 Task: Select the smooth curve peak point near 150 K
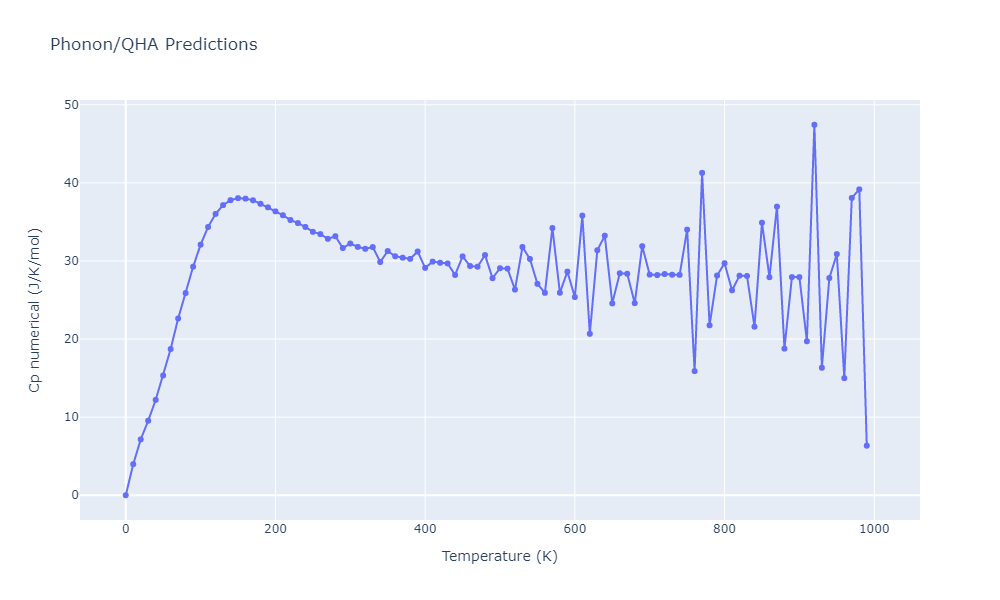pyautogui.click(x=238, y=198)
